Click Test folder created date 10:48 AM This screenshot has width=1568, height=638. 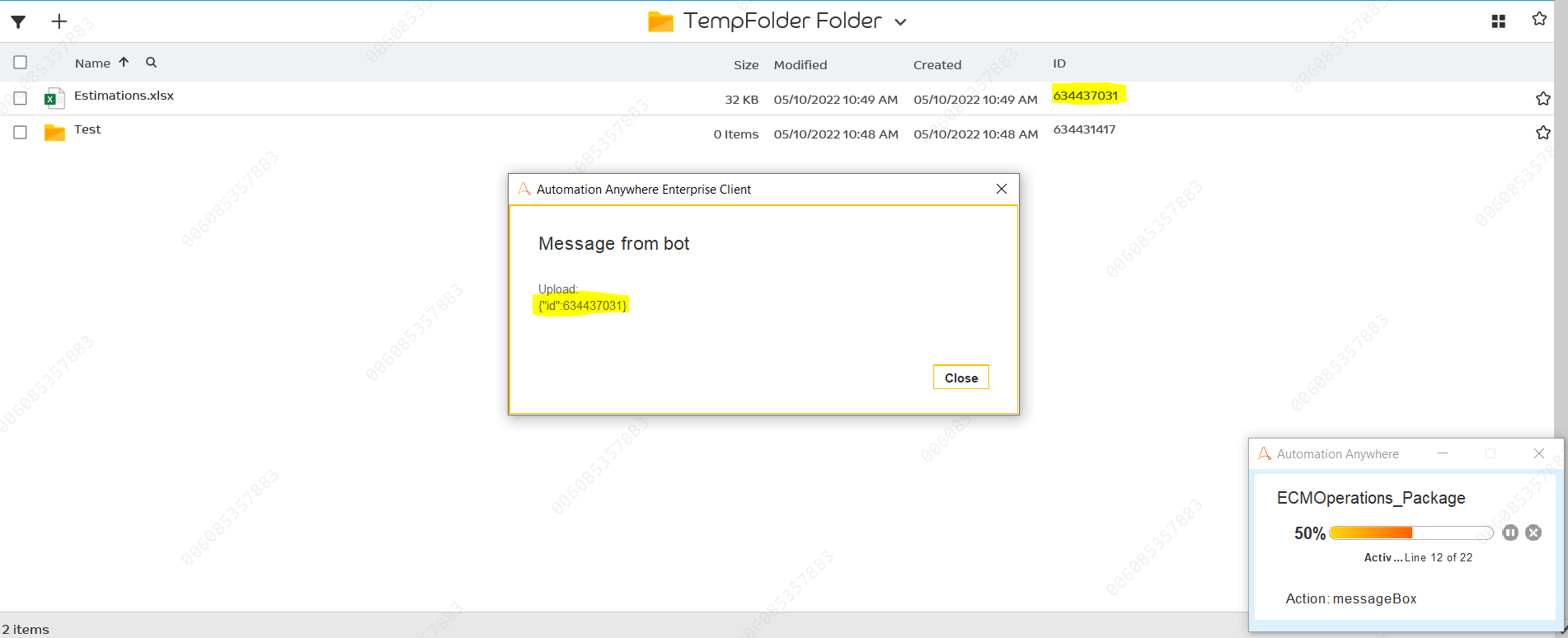pyautogui.click(x=976, y=134)
